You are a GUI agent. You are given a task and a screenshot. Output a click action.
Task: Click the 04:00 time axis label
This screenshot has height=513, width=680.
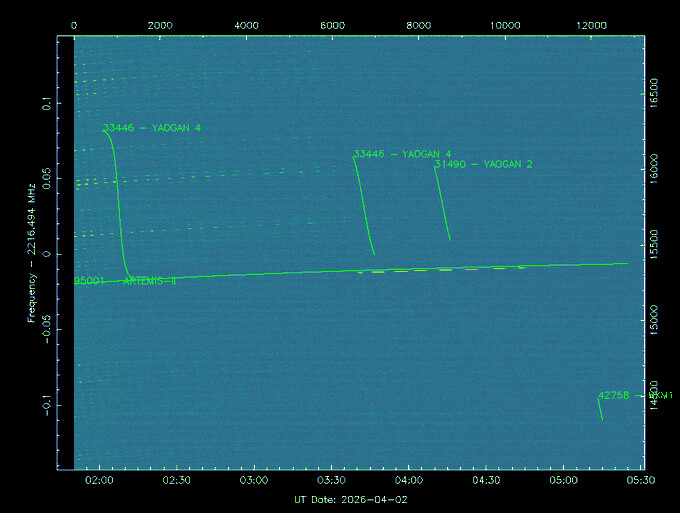click(x=409, y=481)
